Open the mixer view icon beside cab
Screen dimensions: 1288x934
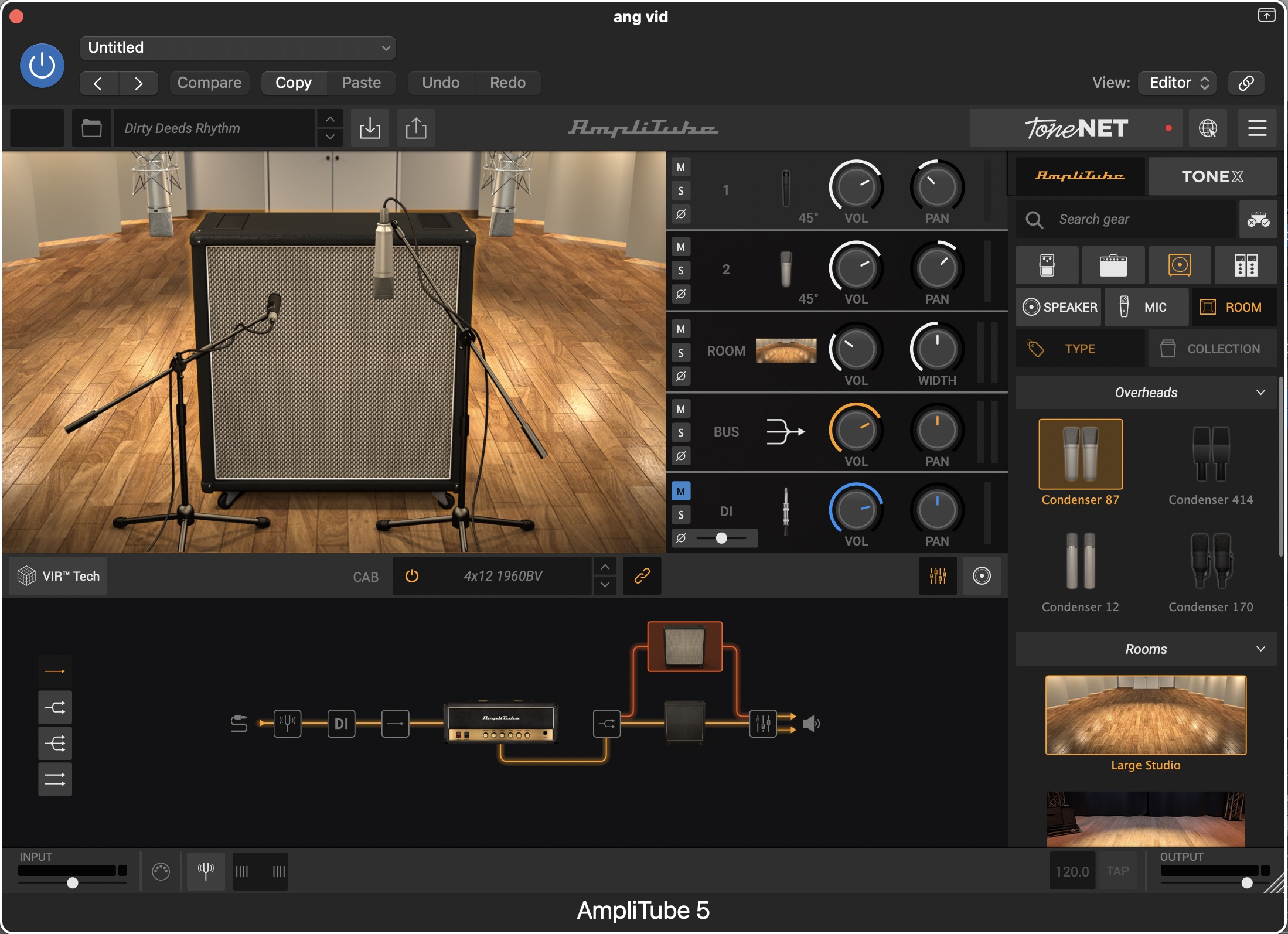tap(938, 576)
